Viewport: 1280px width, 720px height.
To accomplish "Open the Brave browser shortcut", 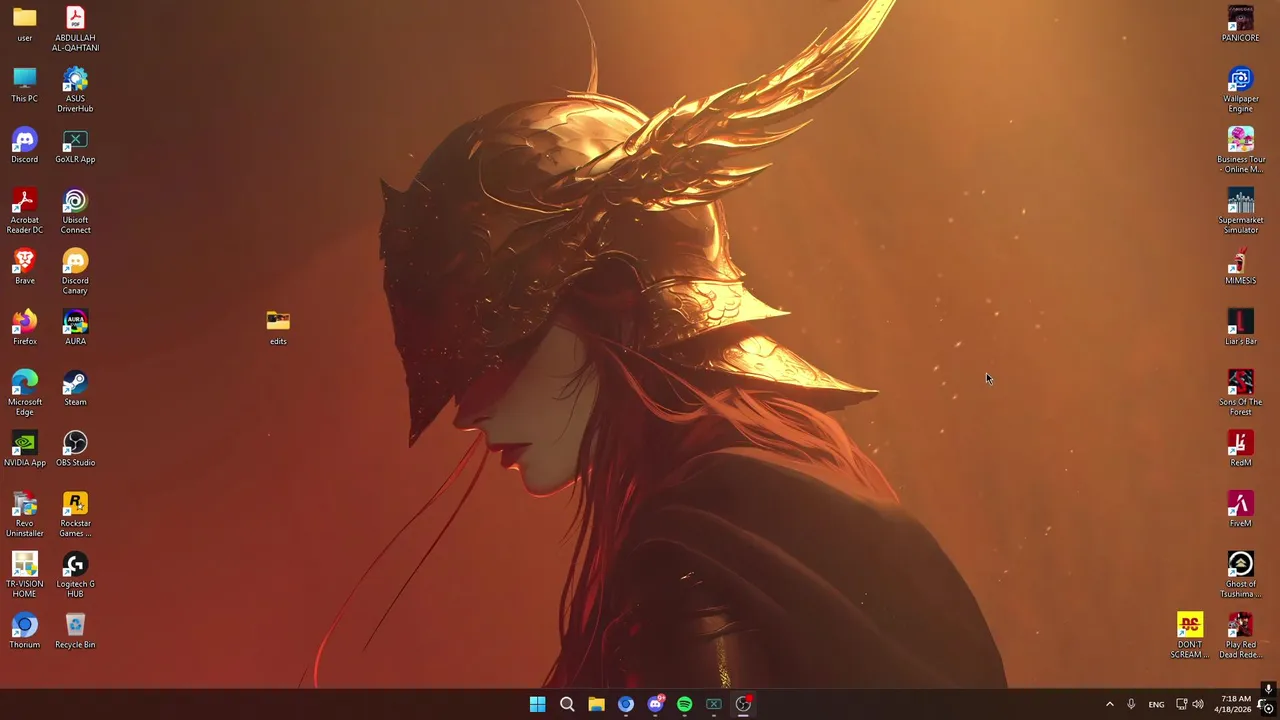I will (x=25, y=267).
